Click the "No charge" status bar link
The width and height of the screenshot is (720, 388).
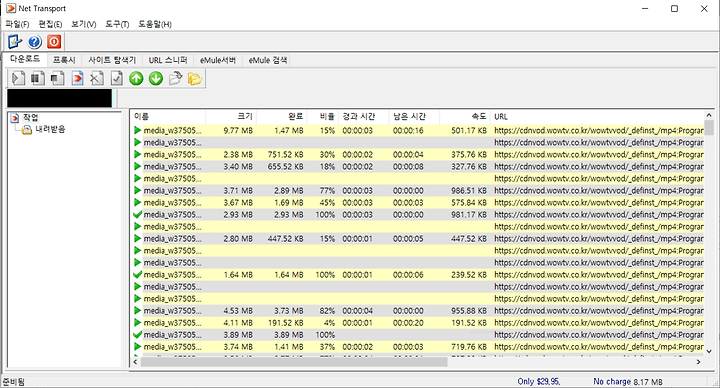pyautogui.click(x=612, y=381)
